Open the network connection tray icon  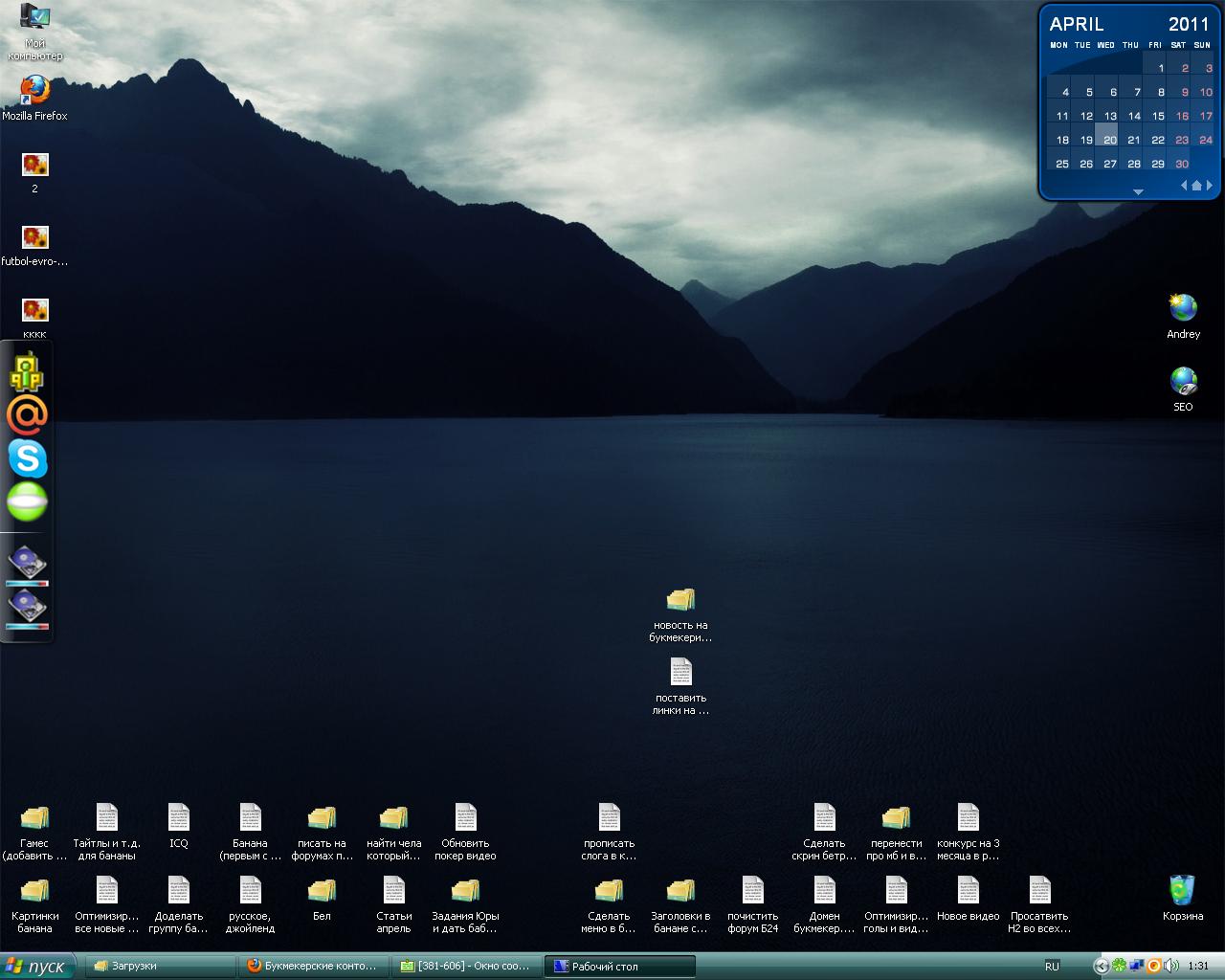coord(1136,966)
